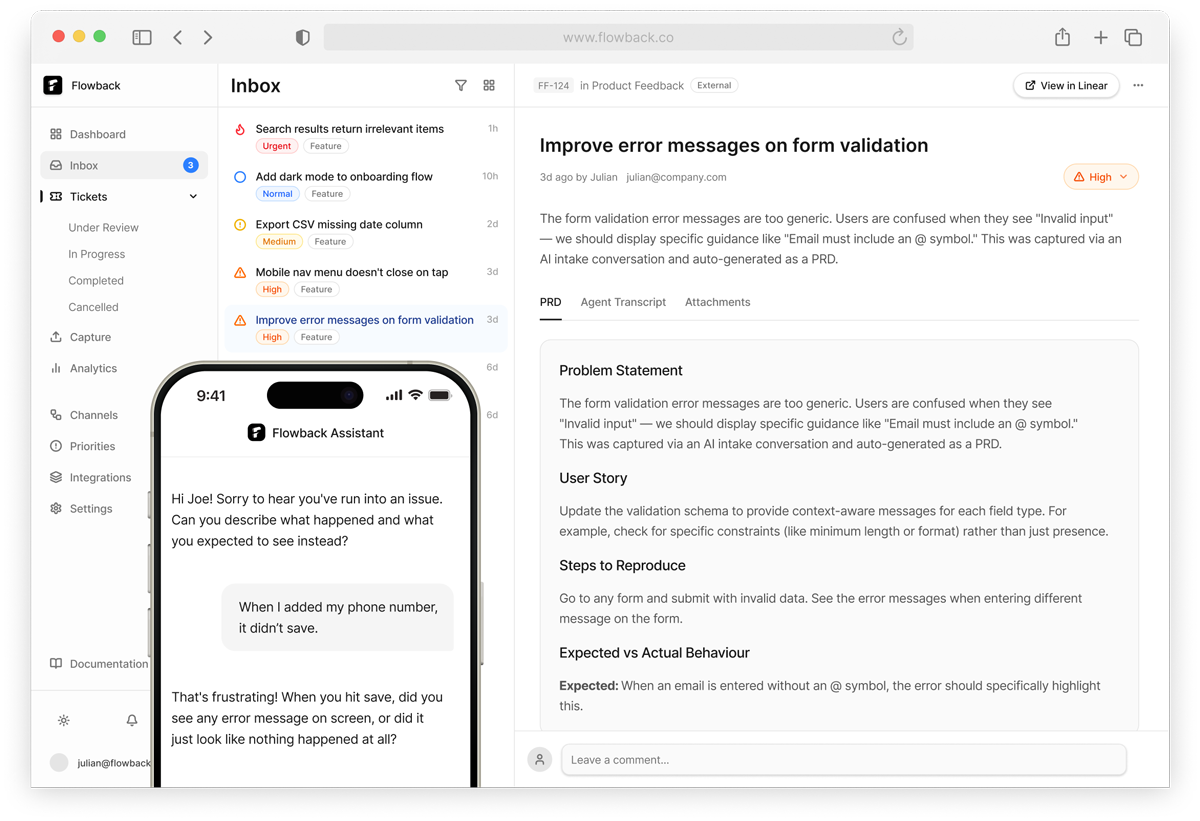Toggle the light theme sun icon
This screenshot has width=1200, height=821.
click(x=64, y=720)
